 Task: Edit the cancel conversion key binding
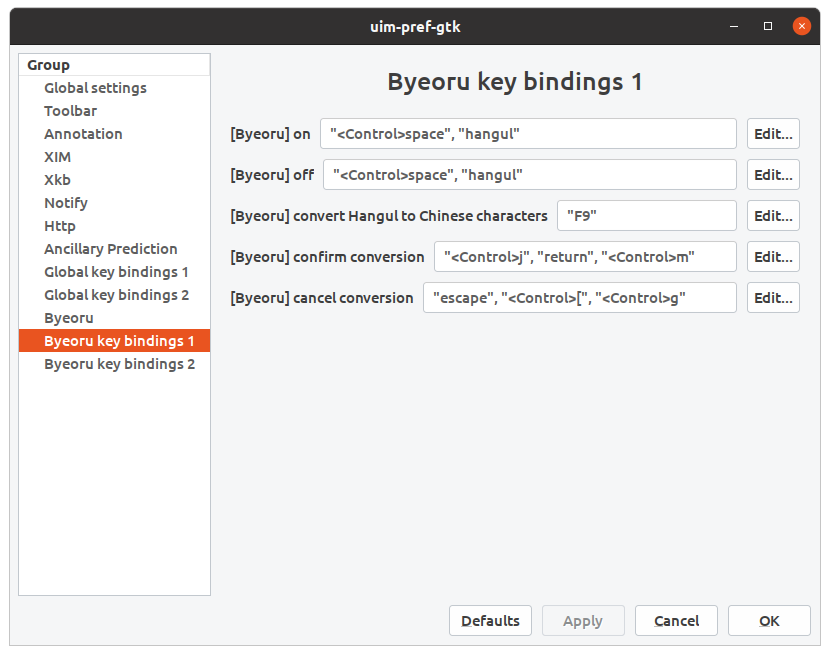(x=773, y=298)
